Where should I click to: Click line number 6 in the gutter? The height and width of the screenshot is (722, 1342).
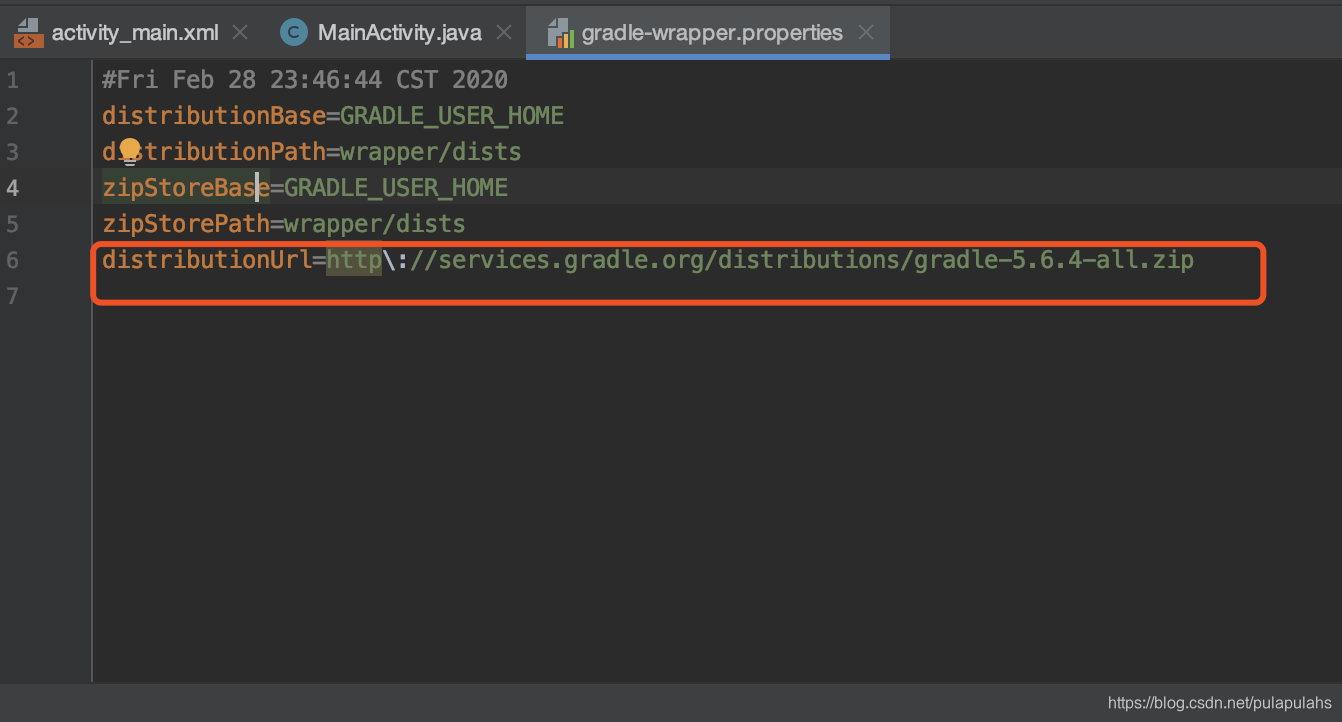(12, 260)
